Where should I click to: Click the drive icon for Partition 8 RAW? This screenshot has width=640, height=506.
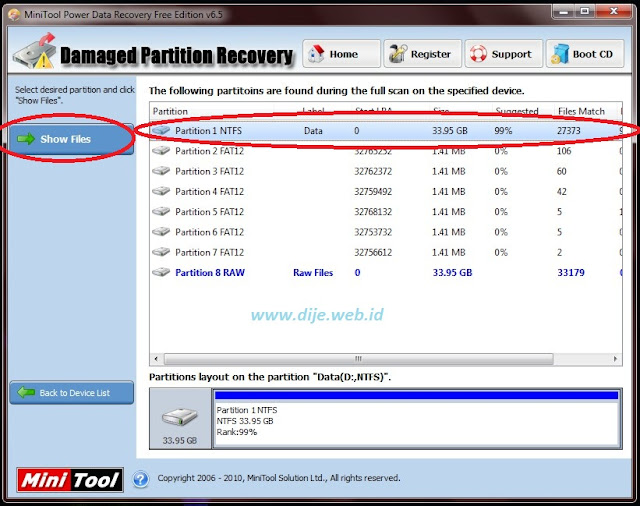click(x=161, y=272)
